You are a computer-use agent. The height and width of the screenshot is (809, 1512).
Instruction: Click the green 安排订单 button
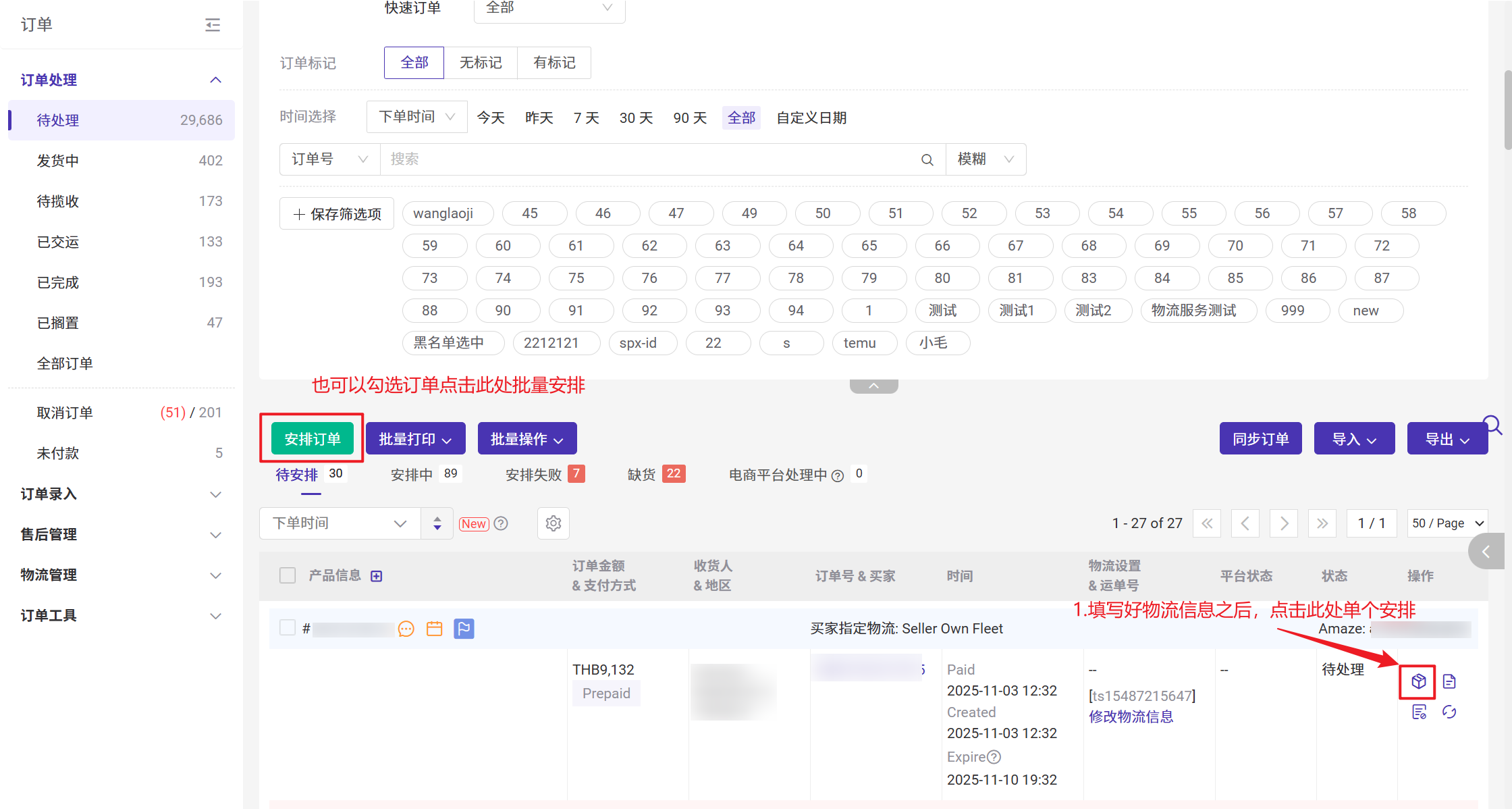[313, 439]
